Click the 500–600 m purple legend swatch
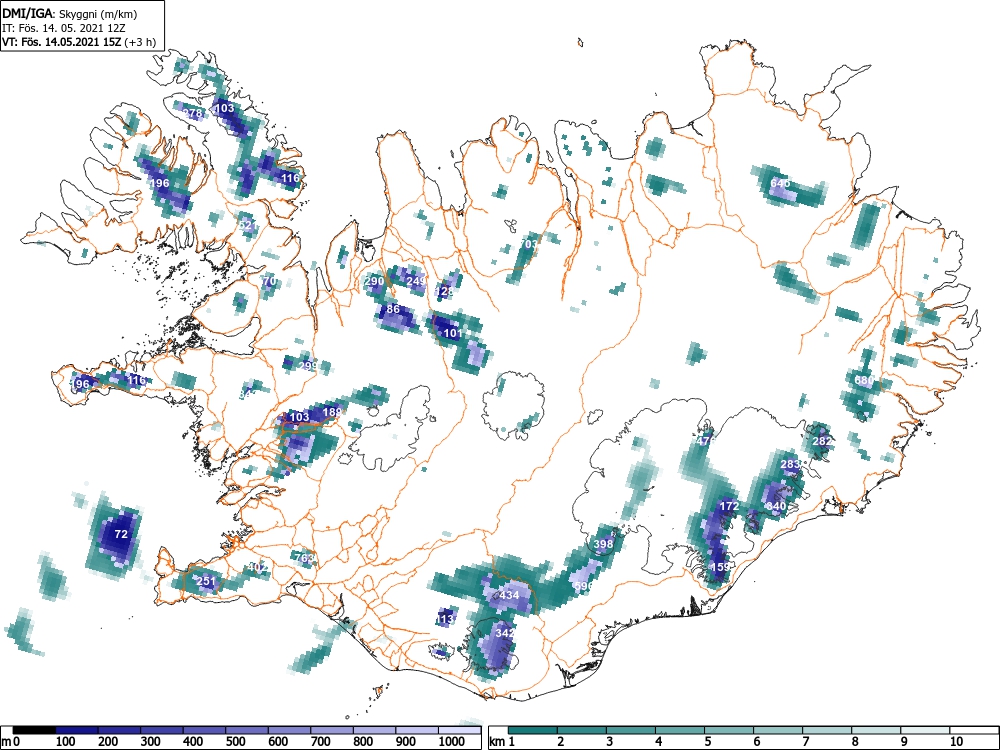This screenshot has height=750, width=1000. 247,730
